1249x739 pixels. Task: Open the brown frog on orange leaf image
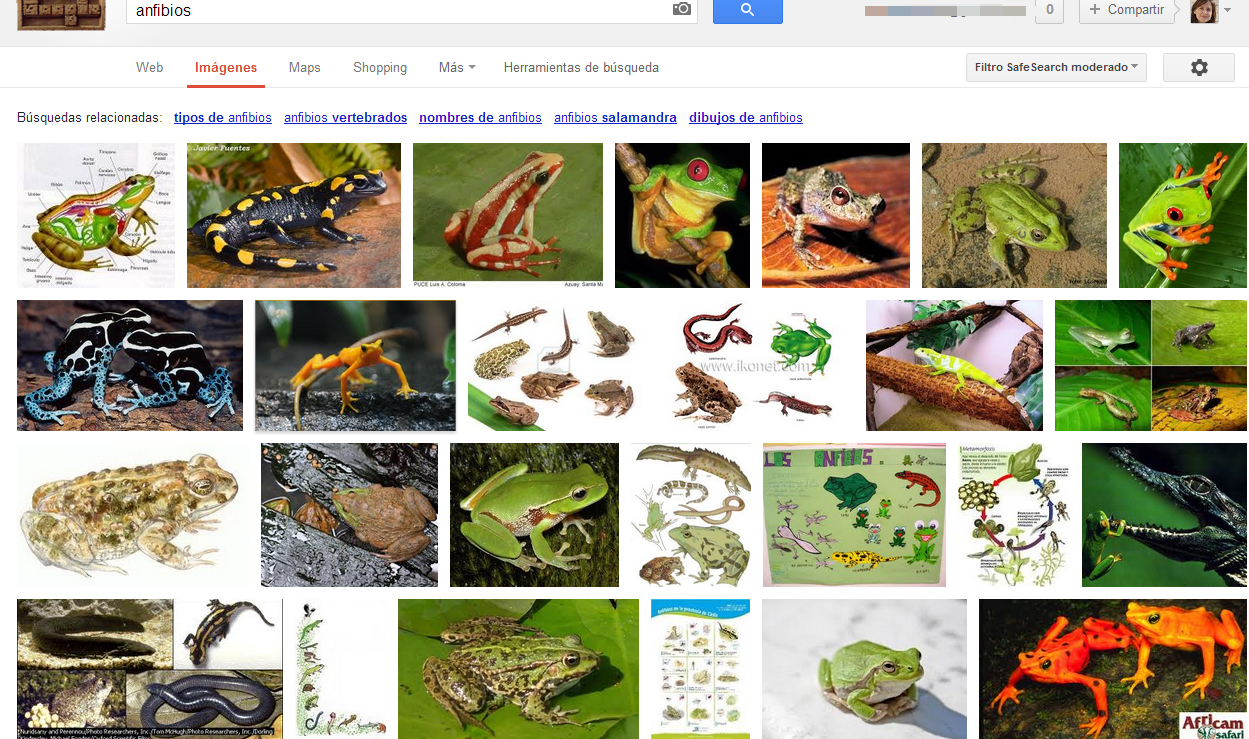(x=836, y=215)
